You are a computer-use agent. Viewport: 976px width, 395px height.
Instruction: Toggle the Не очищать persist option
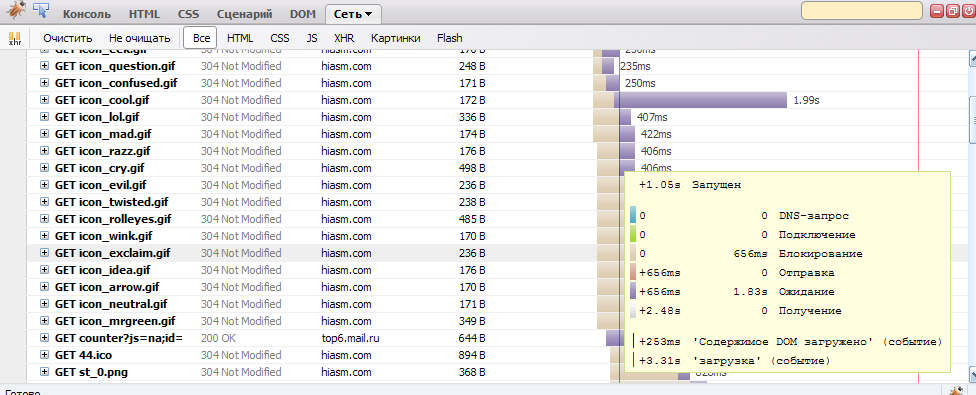point(139,38)
